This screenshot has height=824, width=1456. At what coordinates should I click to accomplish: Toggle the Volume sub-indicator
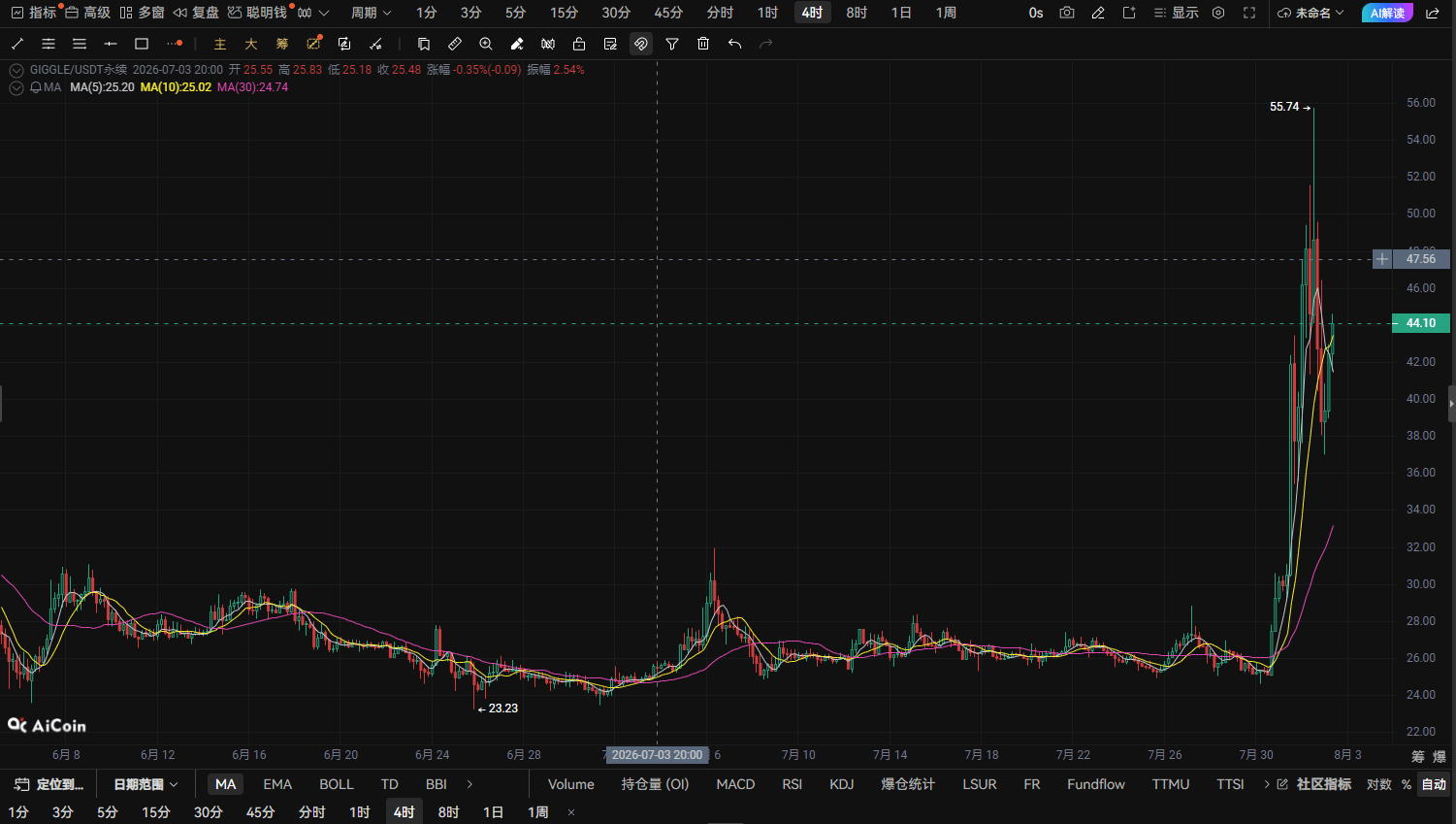tap(571, 784)
